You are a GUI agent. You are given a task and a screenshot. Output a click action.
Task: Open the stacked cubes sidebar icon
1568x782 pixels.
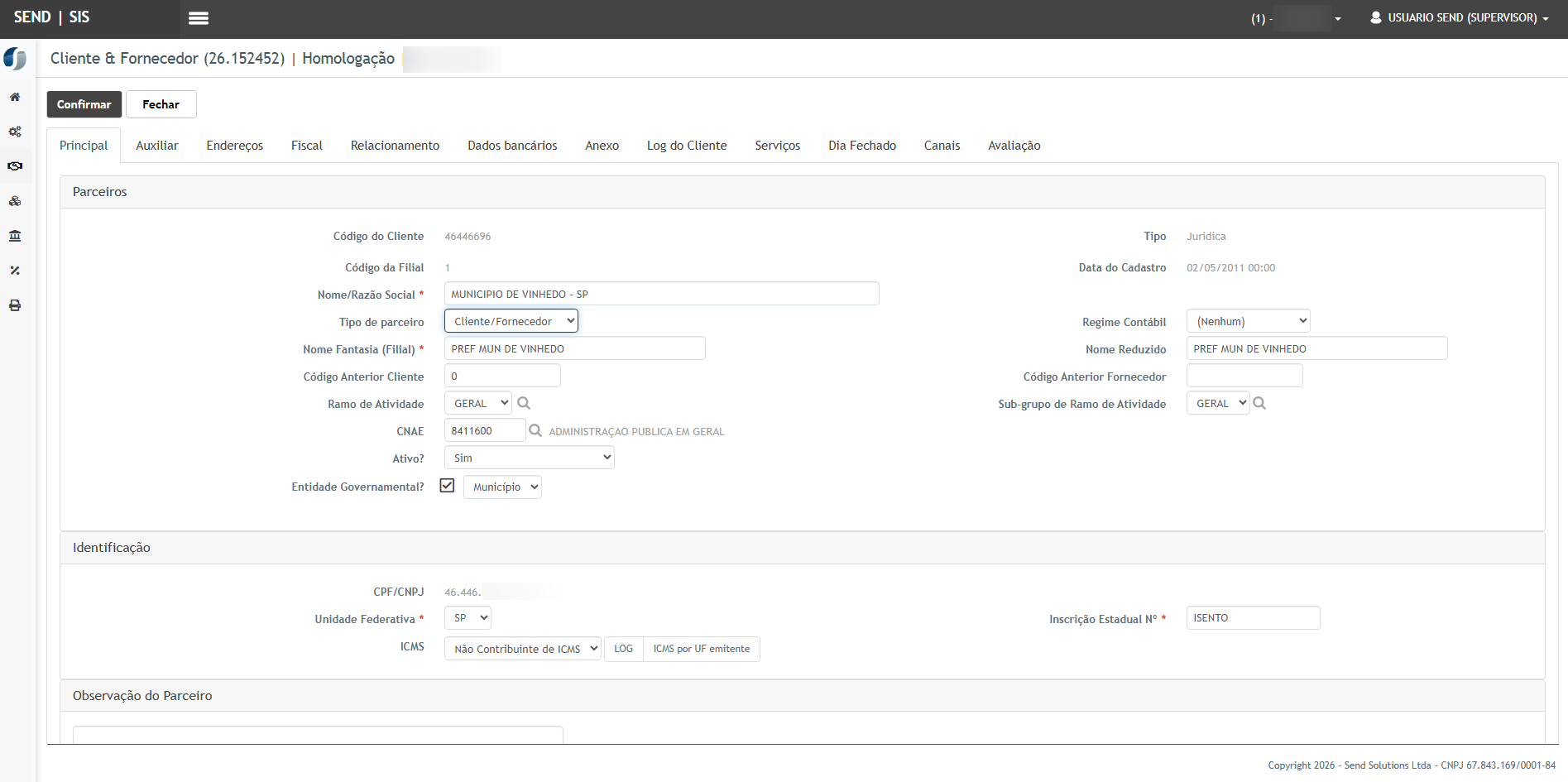click(15, 201)
